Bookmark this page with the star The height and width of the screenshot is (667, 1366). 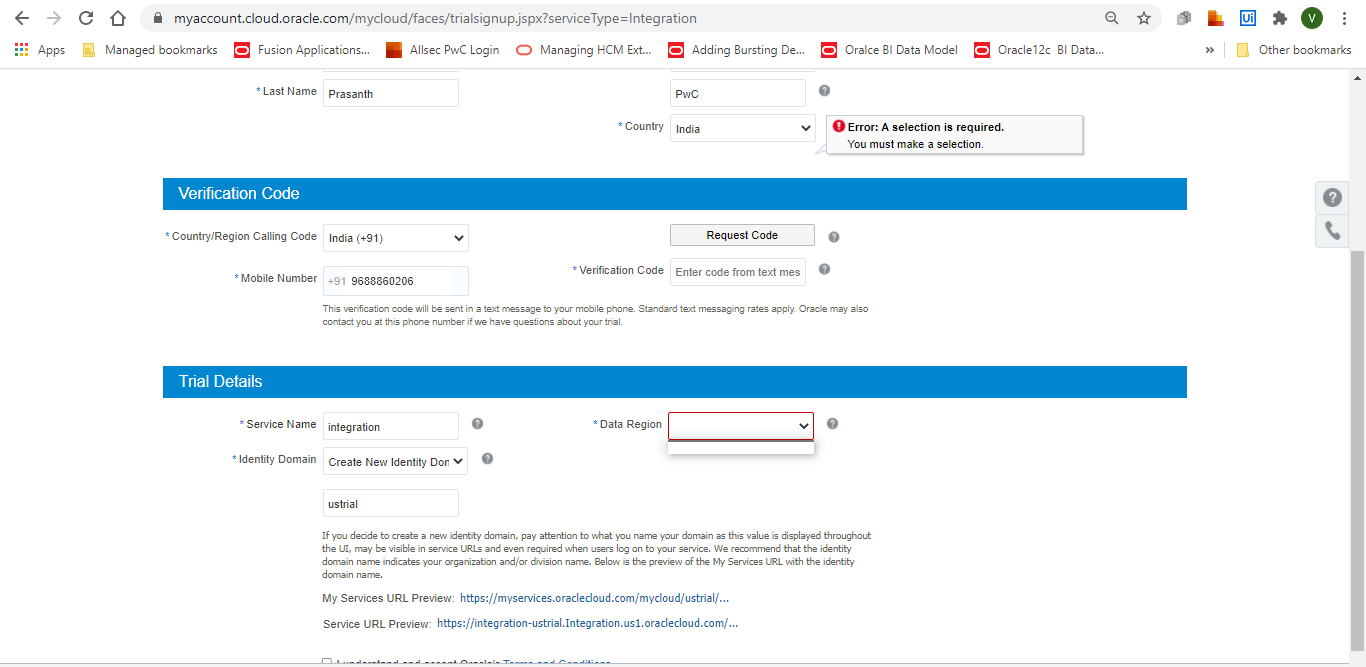point(1144,18)
